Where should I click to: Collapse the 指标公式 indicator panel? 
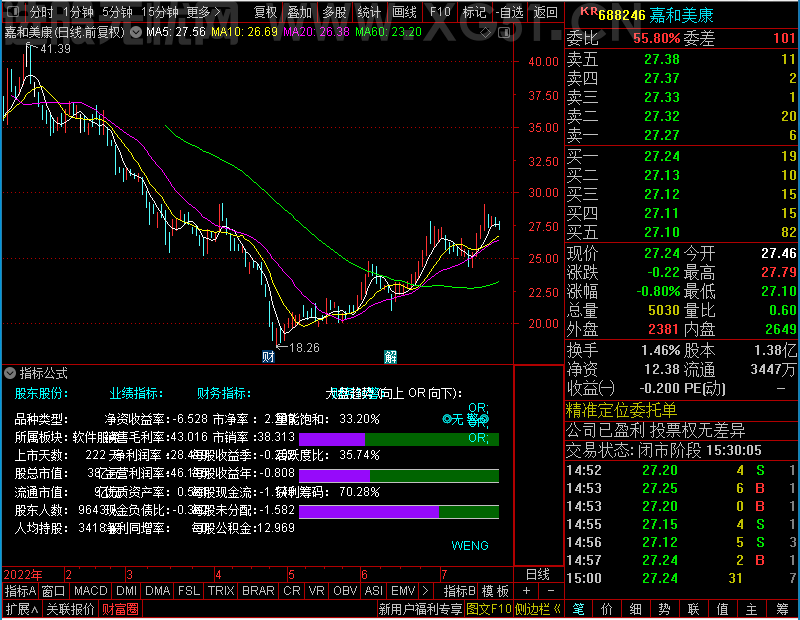[10, 373]
